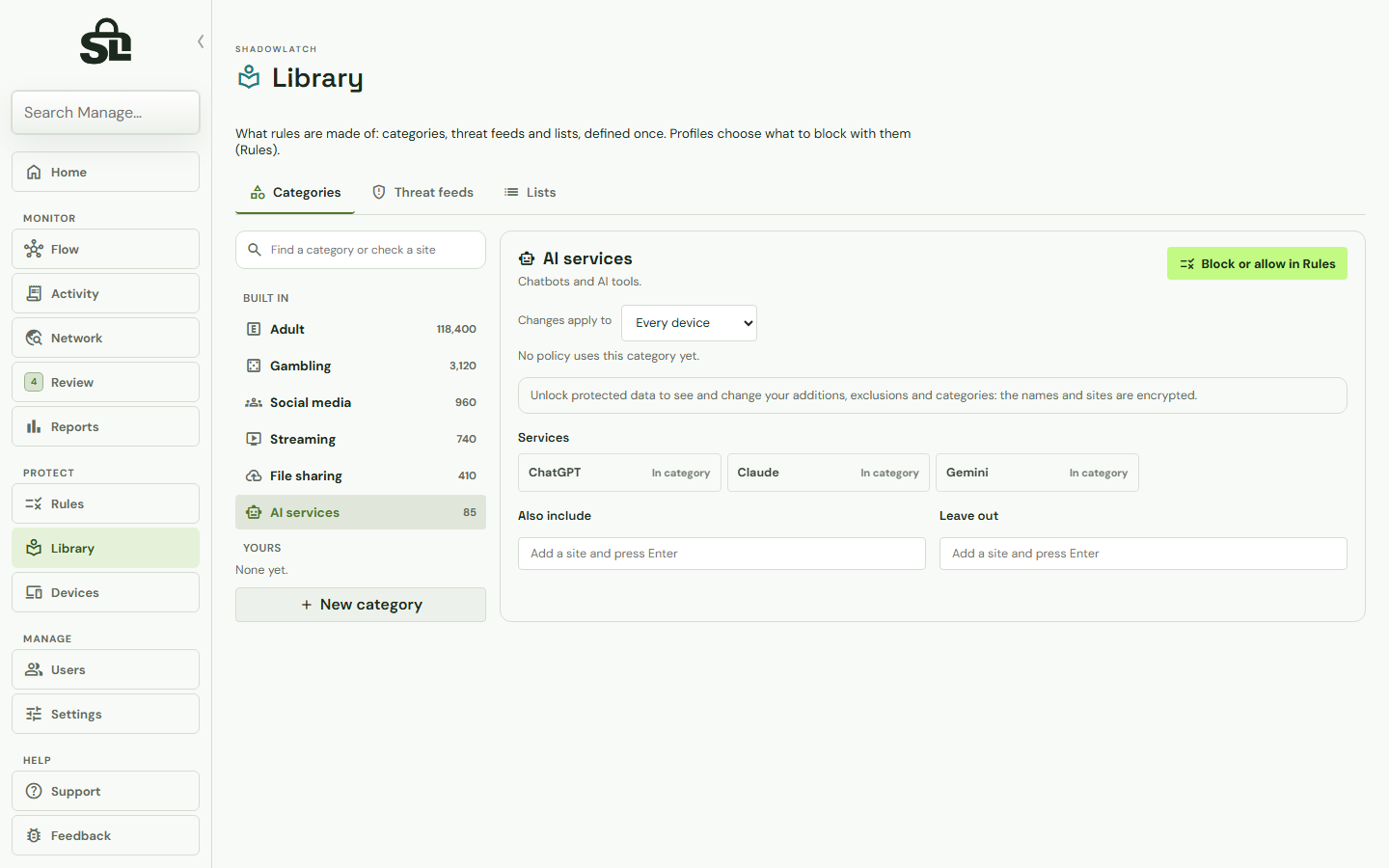Go to the Activity page
1389x868 pixels.
[x=105, y=293]
